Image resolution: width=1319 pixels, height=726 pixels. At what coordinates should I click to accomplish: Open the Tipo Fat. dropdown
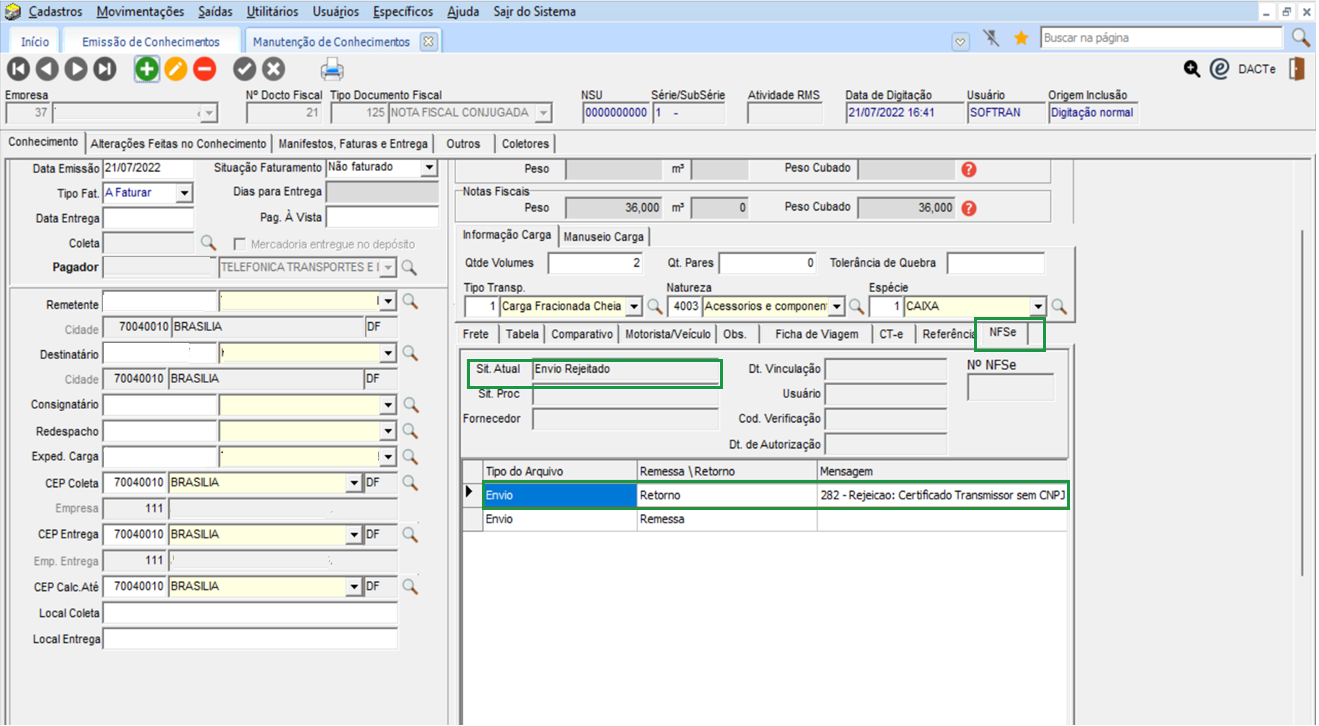[184, 193]
